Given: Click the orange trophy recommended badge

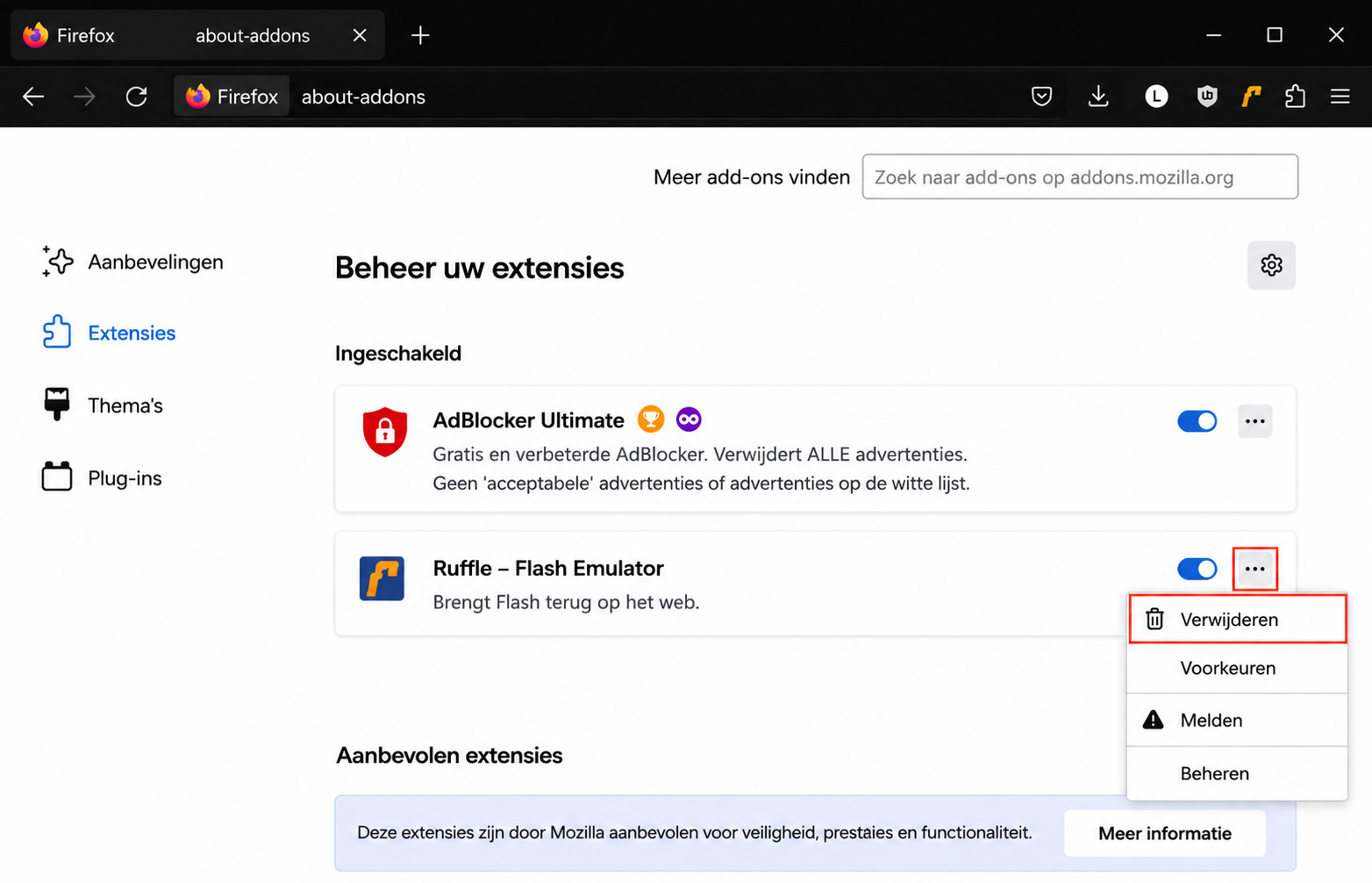Looking at the screenshot, I should (651, 420).
